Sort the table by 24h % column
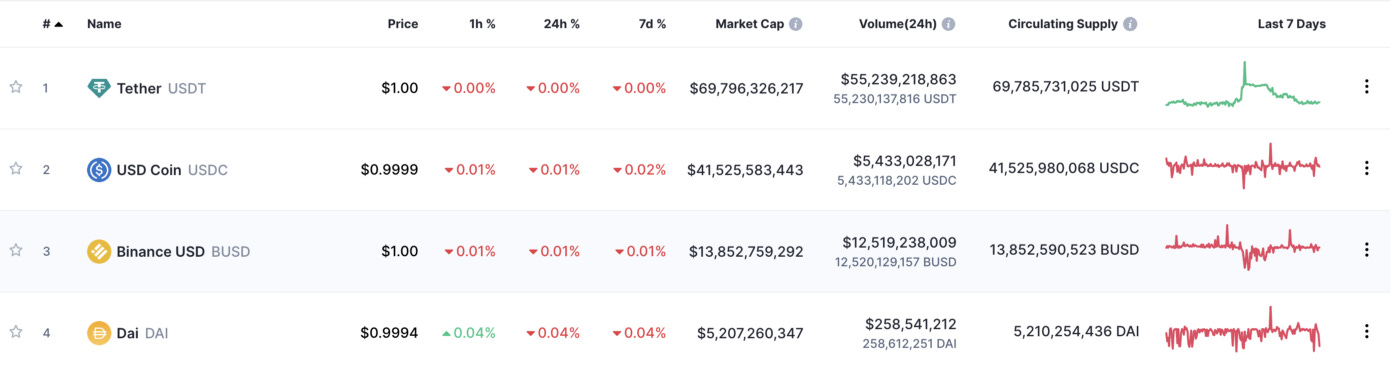The height and width of the screenshot is (372, 1400). click(562, 24)
